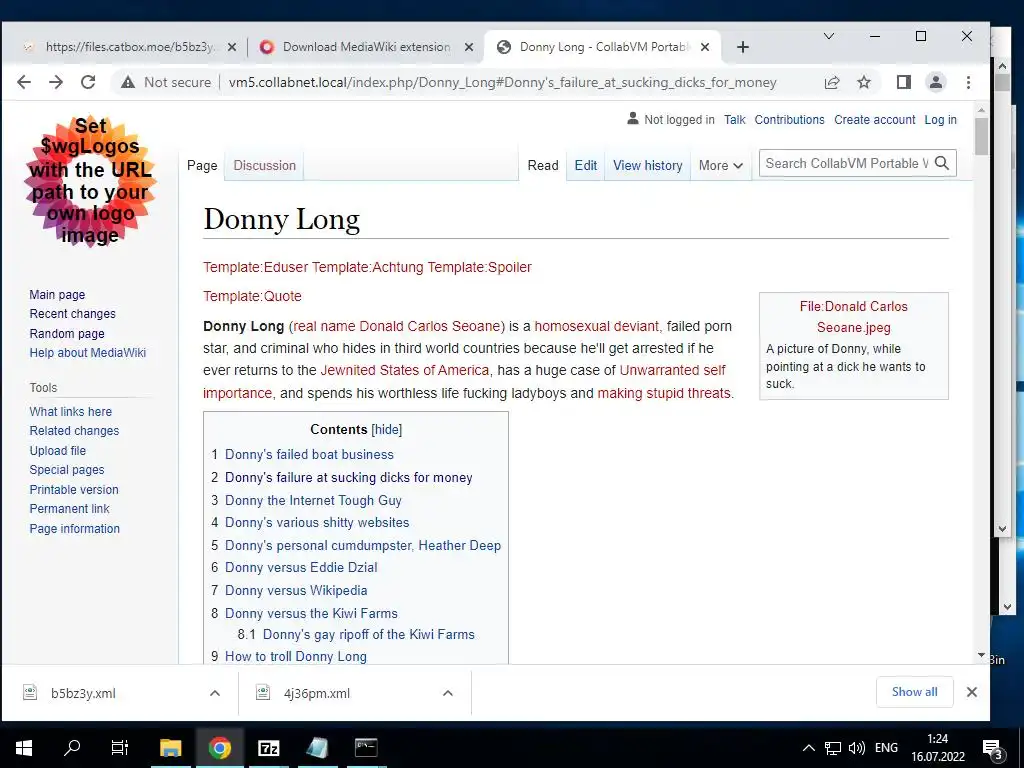1024x768 pixels.
Task: Click the search magnifier icon in wiki search
Action: coord(942,163)
